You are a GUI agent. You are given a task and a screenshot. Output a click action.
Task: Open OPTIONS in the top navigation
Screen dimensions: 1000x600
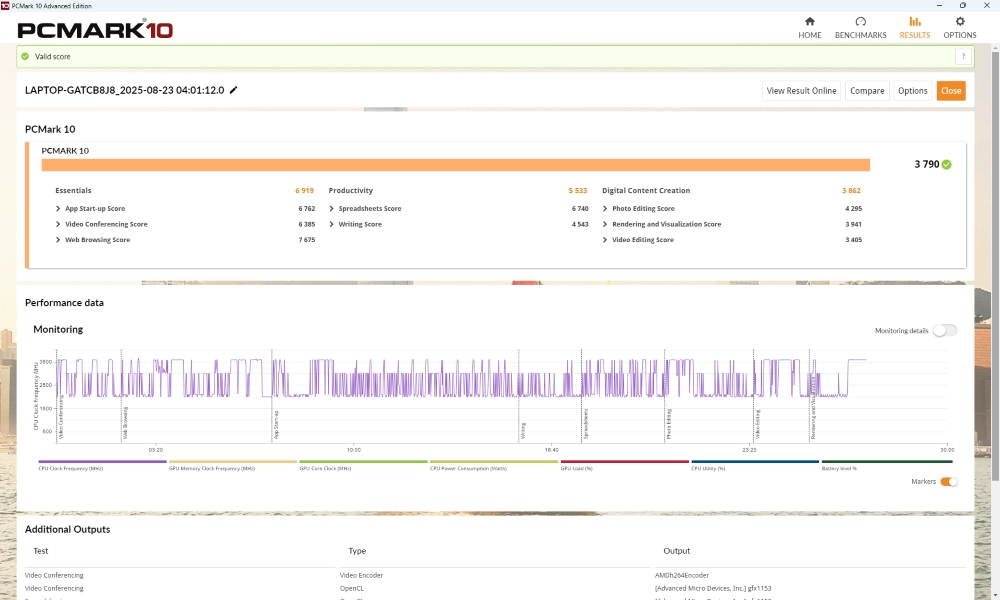960,28
